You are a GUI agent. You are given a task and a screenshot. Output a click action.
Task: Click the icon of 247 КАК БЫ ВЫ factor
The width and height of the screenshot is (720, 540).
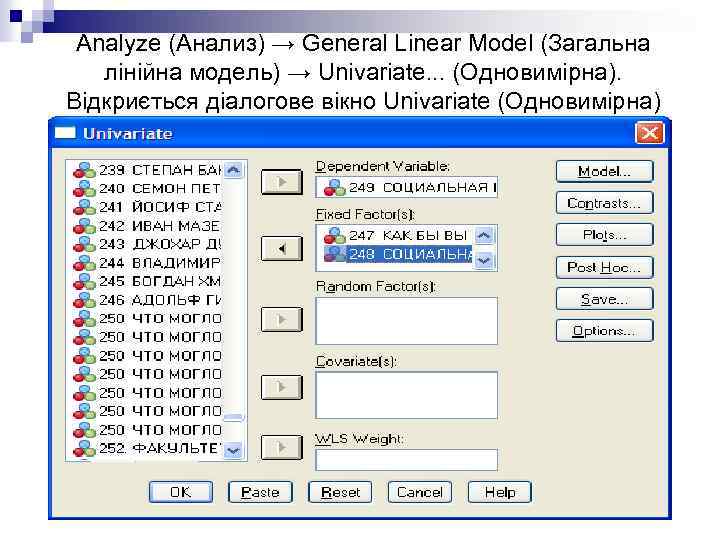click(334, 235)
